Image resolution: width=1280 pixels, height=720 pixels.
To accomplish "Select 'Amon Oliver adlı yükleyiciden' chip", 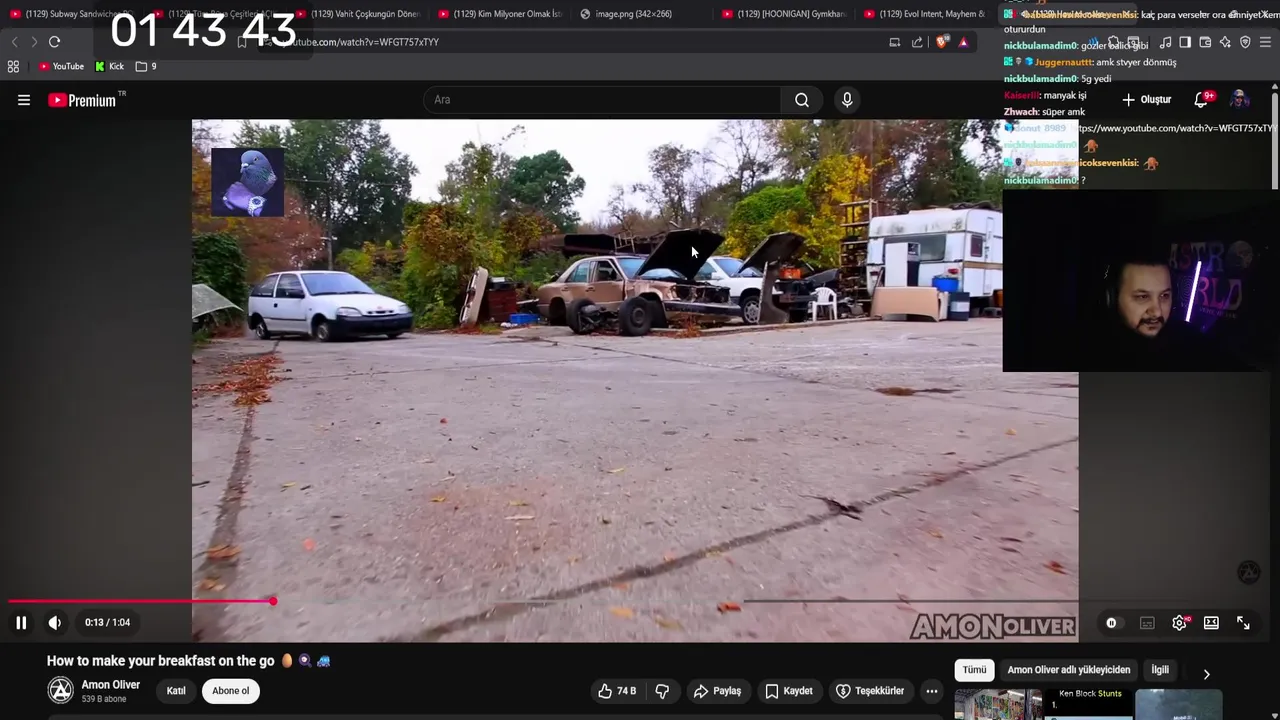I will click(x=1069, y=670).
